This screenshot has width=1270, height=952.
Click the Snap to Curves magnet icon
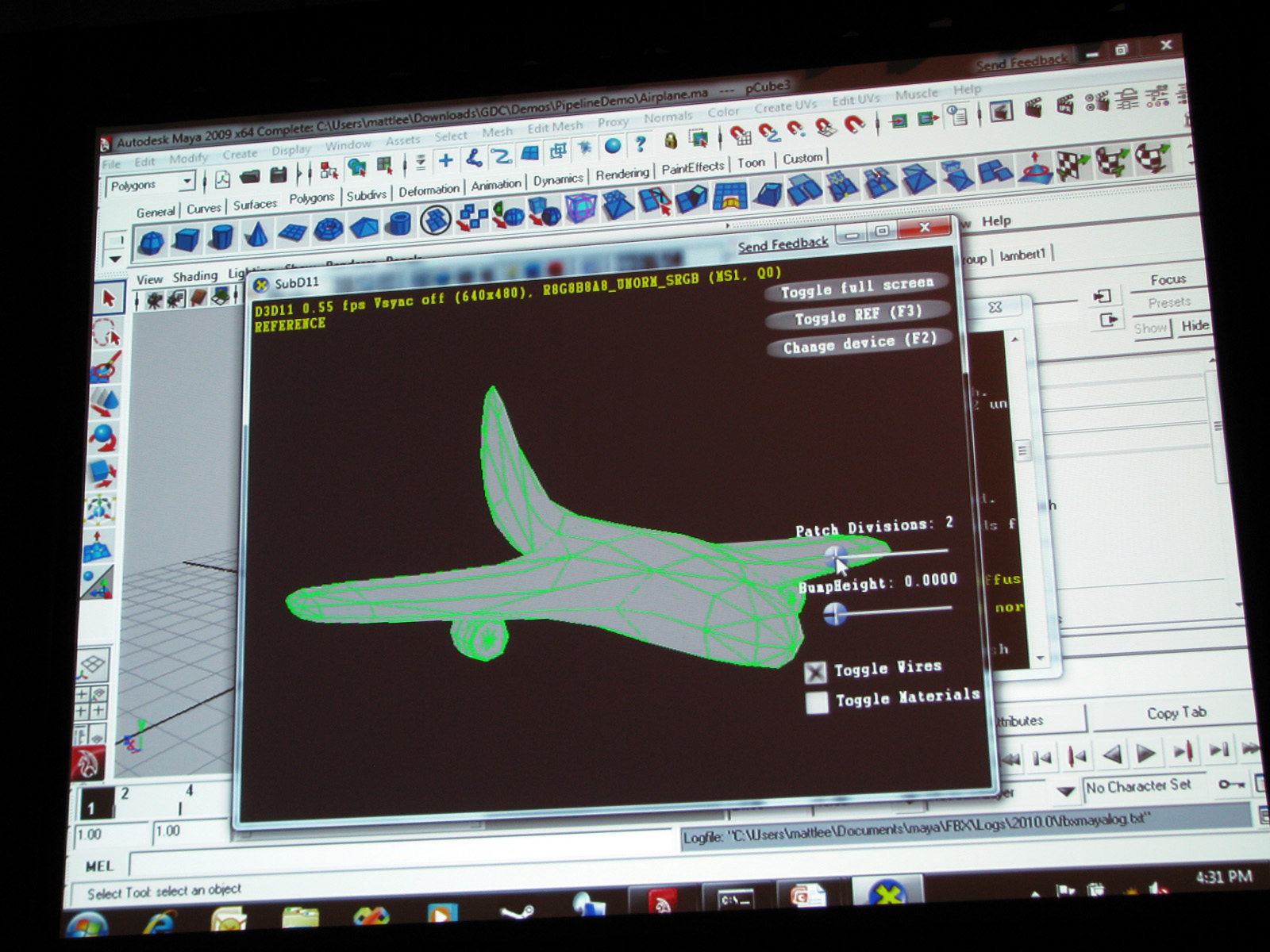[768, 132]
